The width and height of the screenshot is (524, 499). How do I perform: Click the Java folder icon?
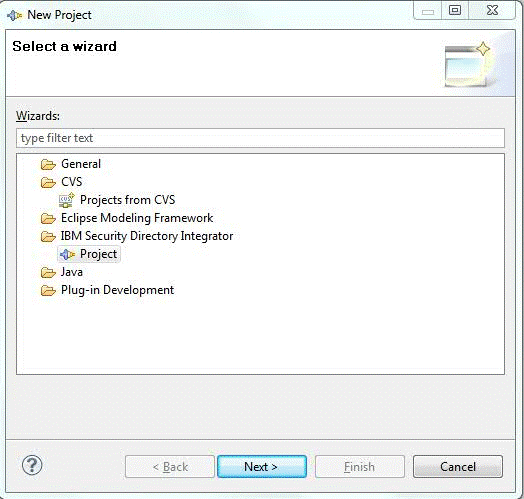click(48, 272)
